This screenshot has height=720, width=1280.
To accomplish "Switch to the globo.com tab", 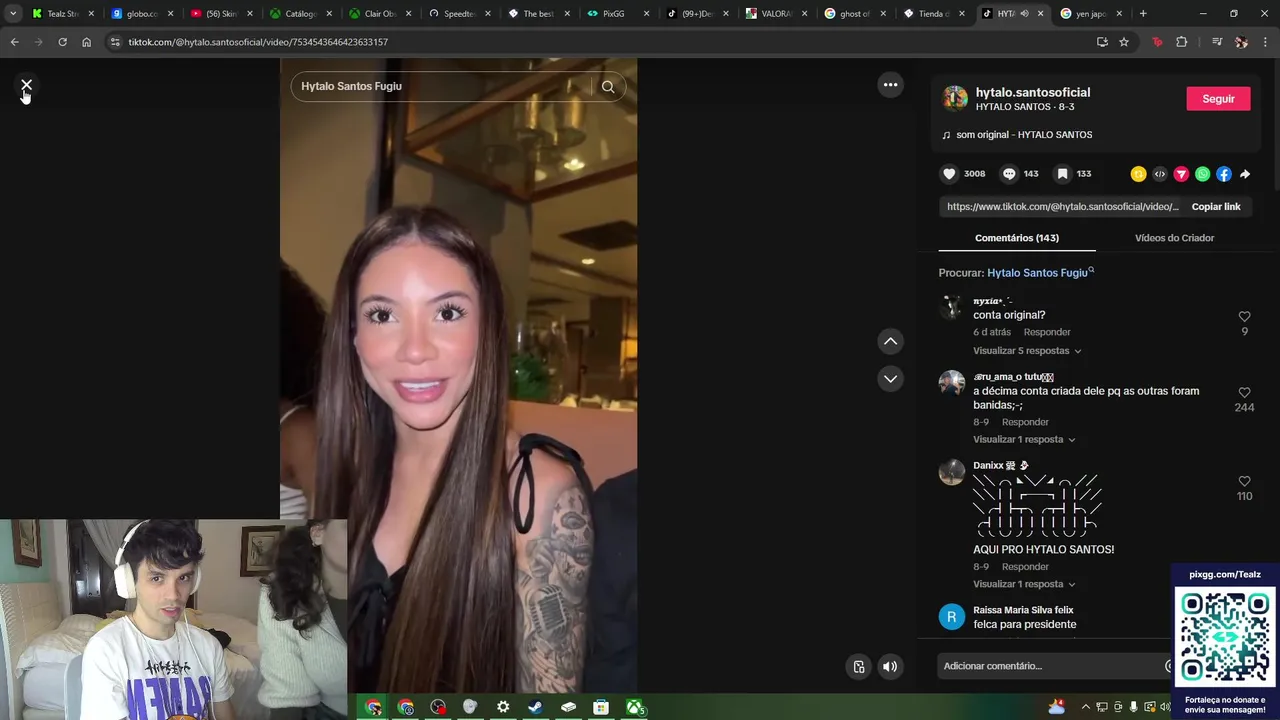I will tap(142, 14).
